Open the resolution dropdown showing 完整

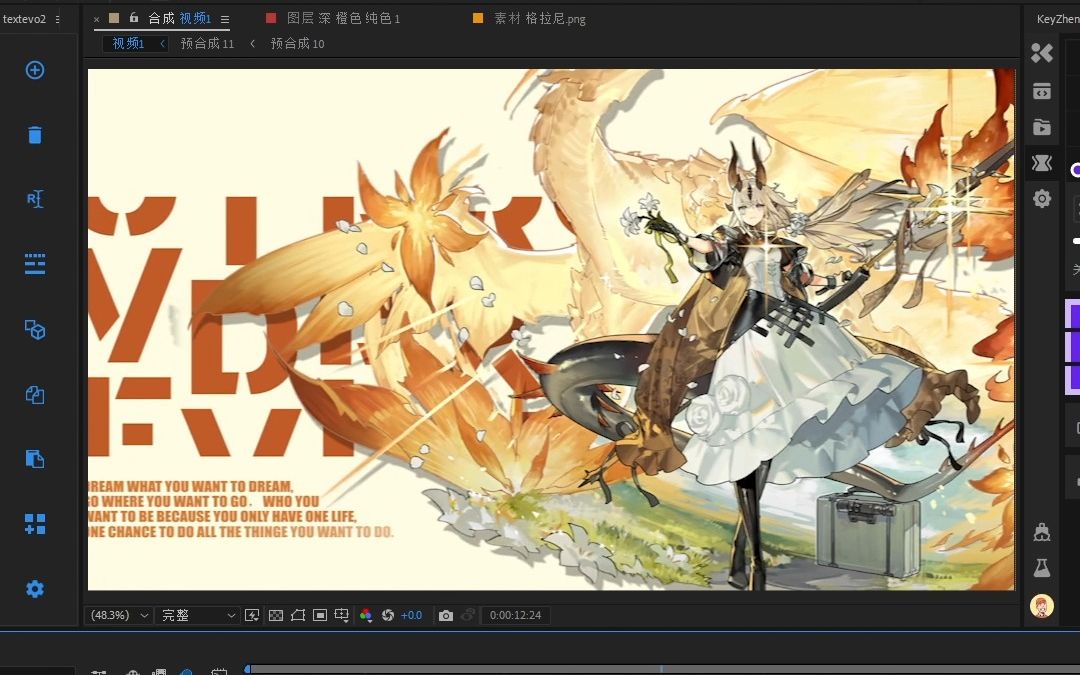point(197,615)
